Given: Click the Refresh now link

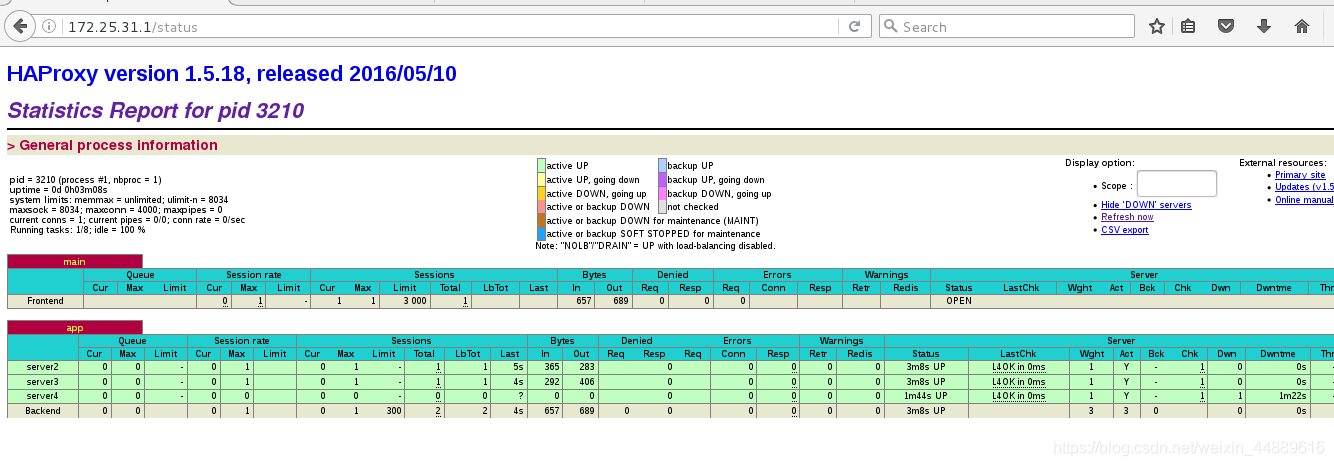Looking at the screenshot, I should [1127, 217].
